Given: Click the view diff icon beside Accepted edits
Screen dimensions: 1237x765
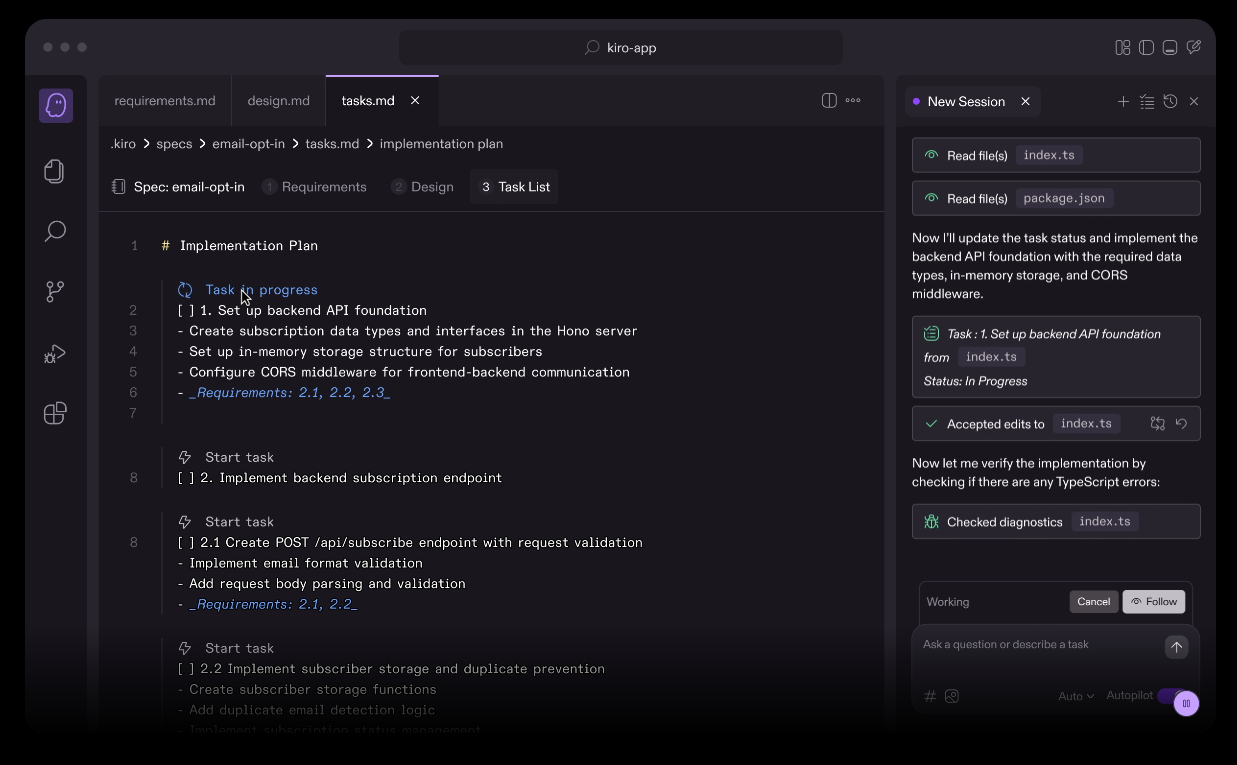Looking at the screenshot, I should 1158,424.
